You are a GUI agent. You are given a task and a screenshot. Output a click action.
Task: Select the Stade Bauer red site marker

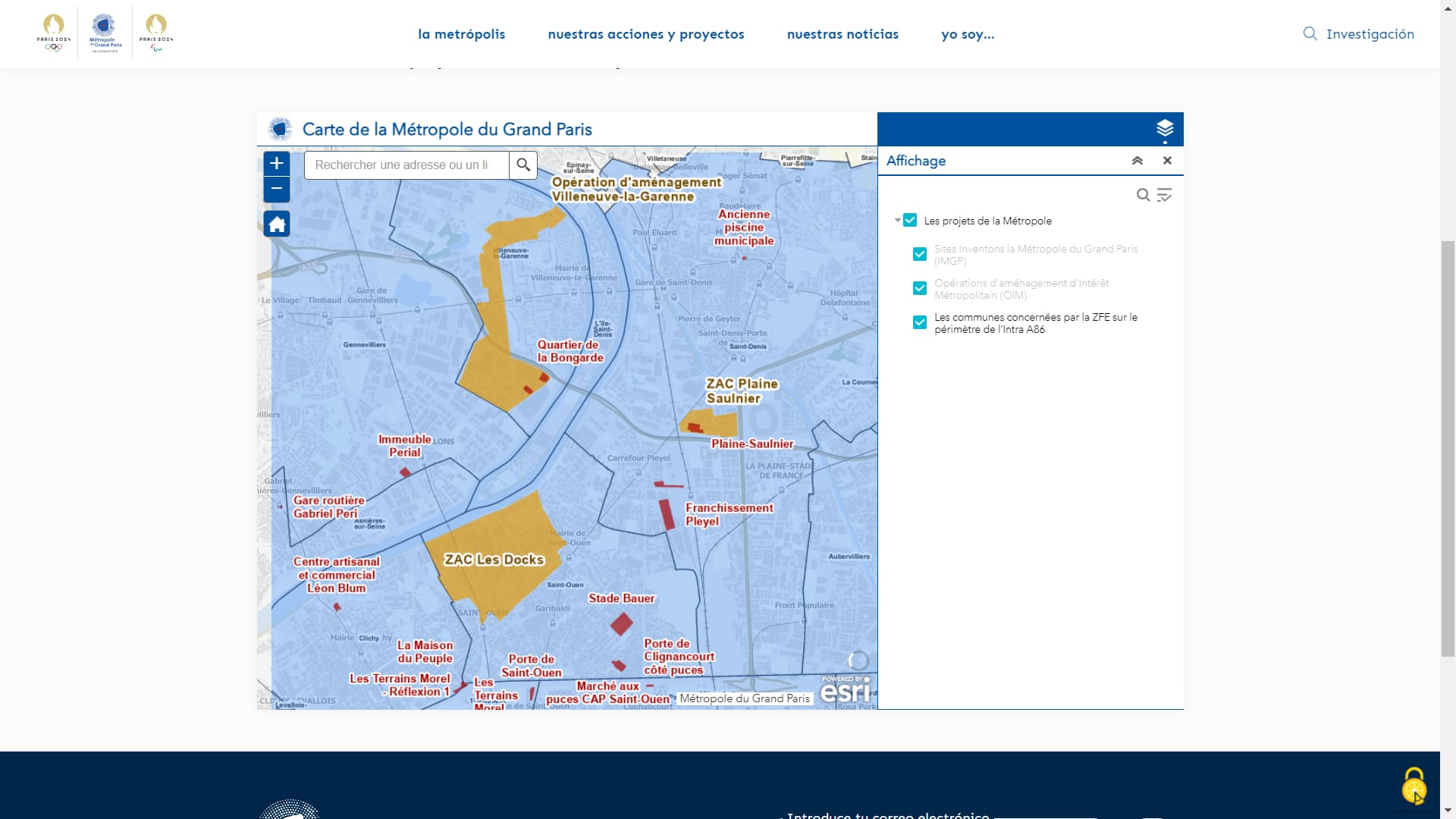(622, 624)
